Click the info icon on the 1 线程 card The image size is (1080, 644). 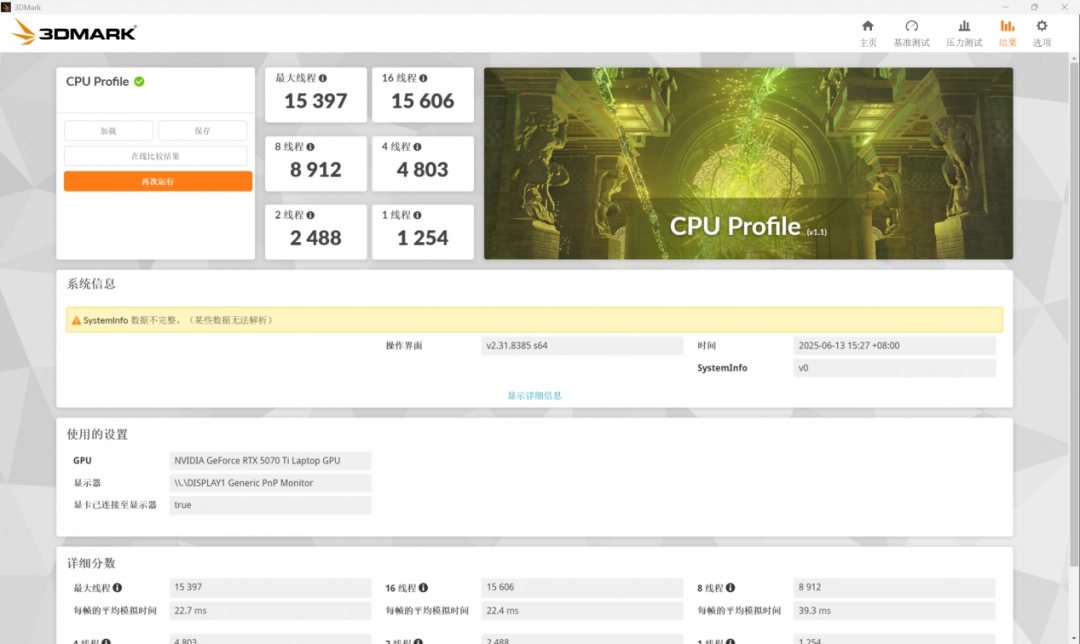[417, 215]
